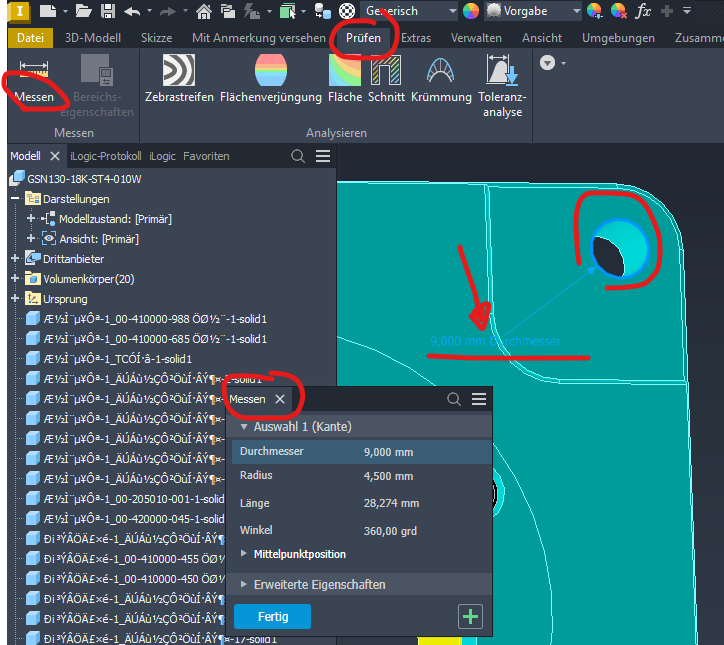Select the solid ending 00-410000-685 in browser

click(155, 339)
